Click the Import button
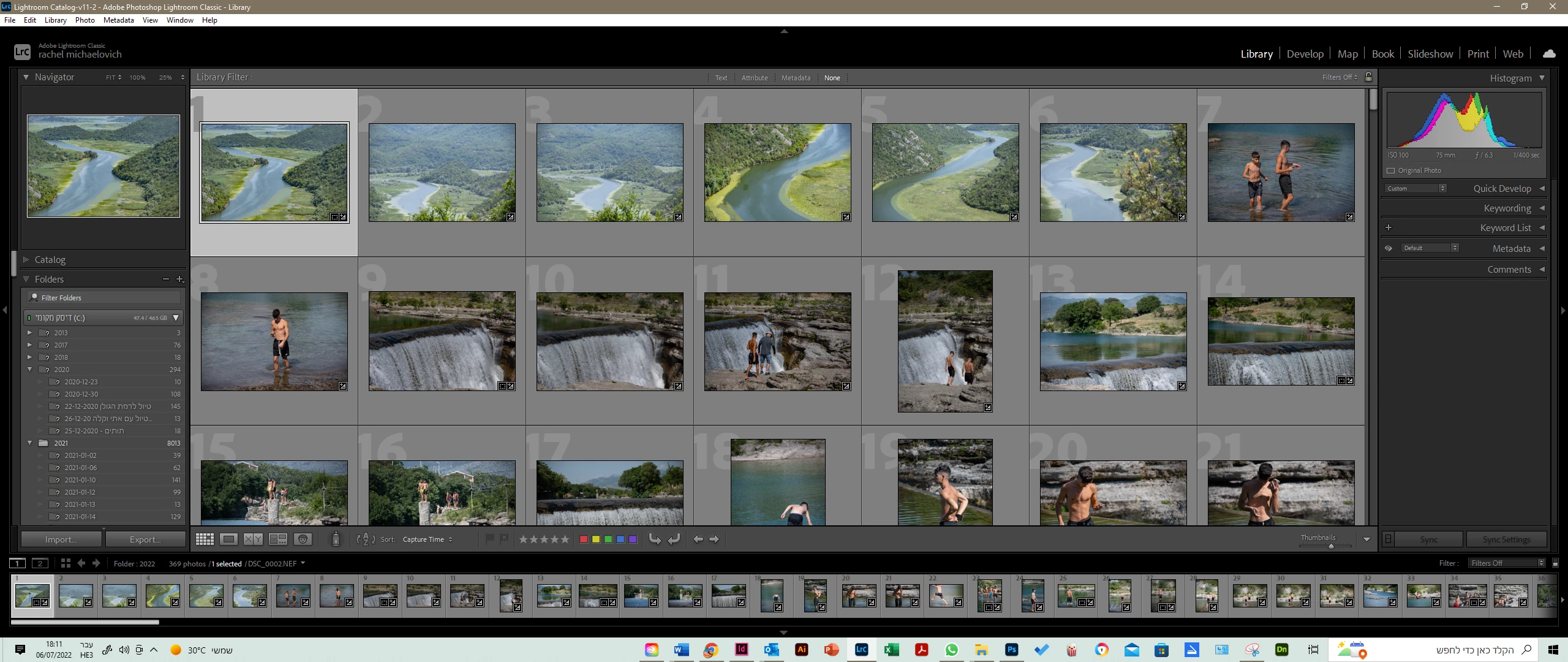1568x662 pixels. (x=61, y=539)
